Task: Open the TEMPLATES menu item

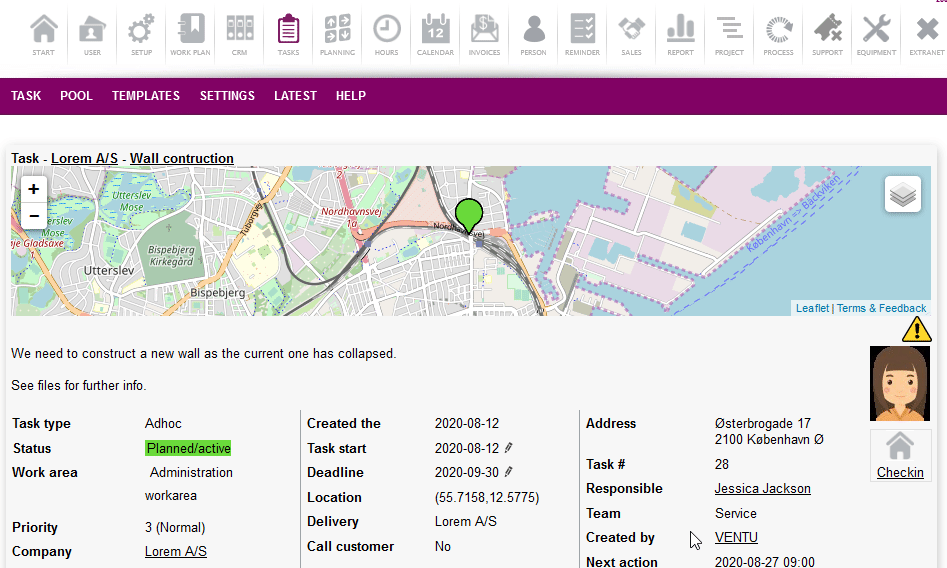Action: pyautogui.click(x=146, y=96)
